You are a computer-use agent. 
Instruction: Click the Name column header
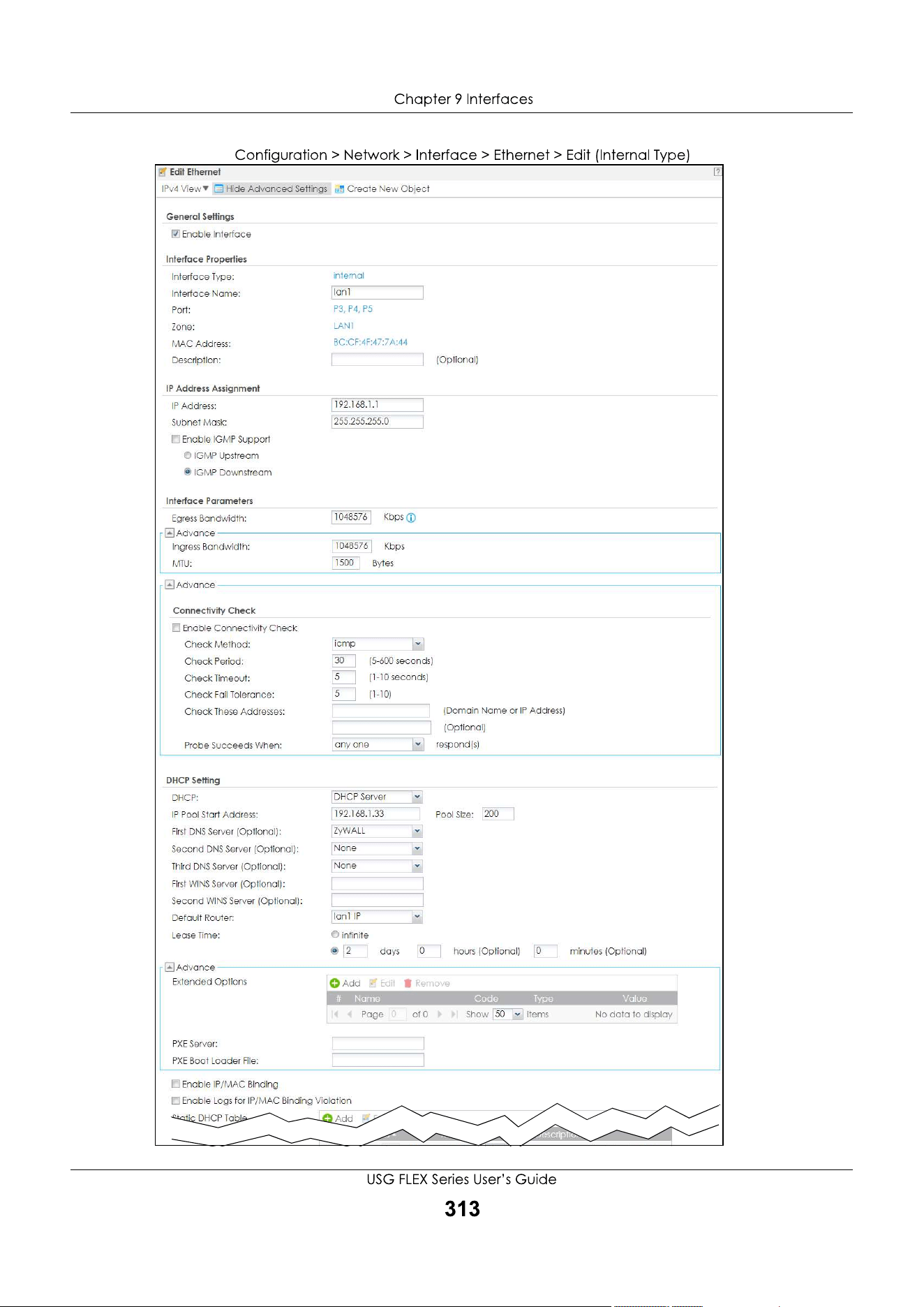(x=367, y=998)
